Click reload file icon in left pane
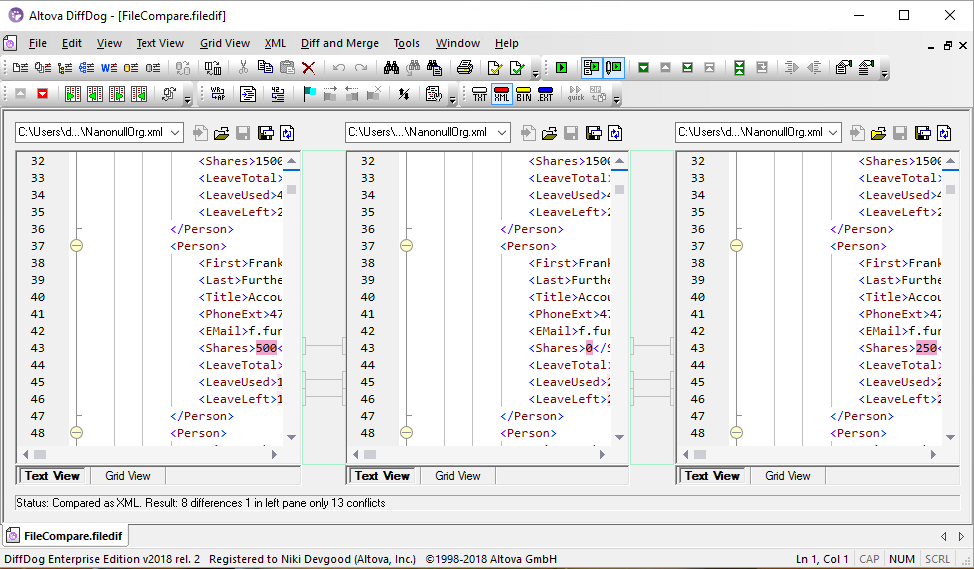Screen dimensions: 974x569 [x=287, y=133]
